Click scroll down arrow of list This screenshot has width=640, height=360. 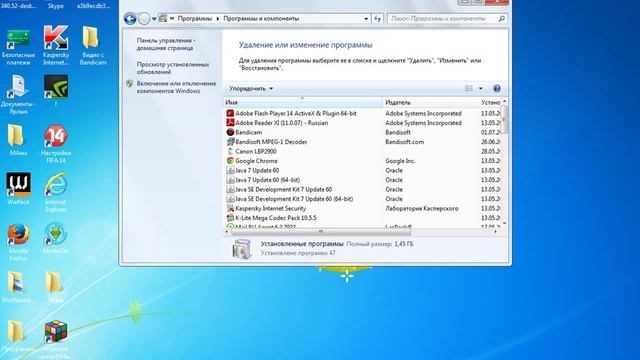tap(504, 223)
